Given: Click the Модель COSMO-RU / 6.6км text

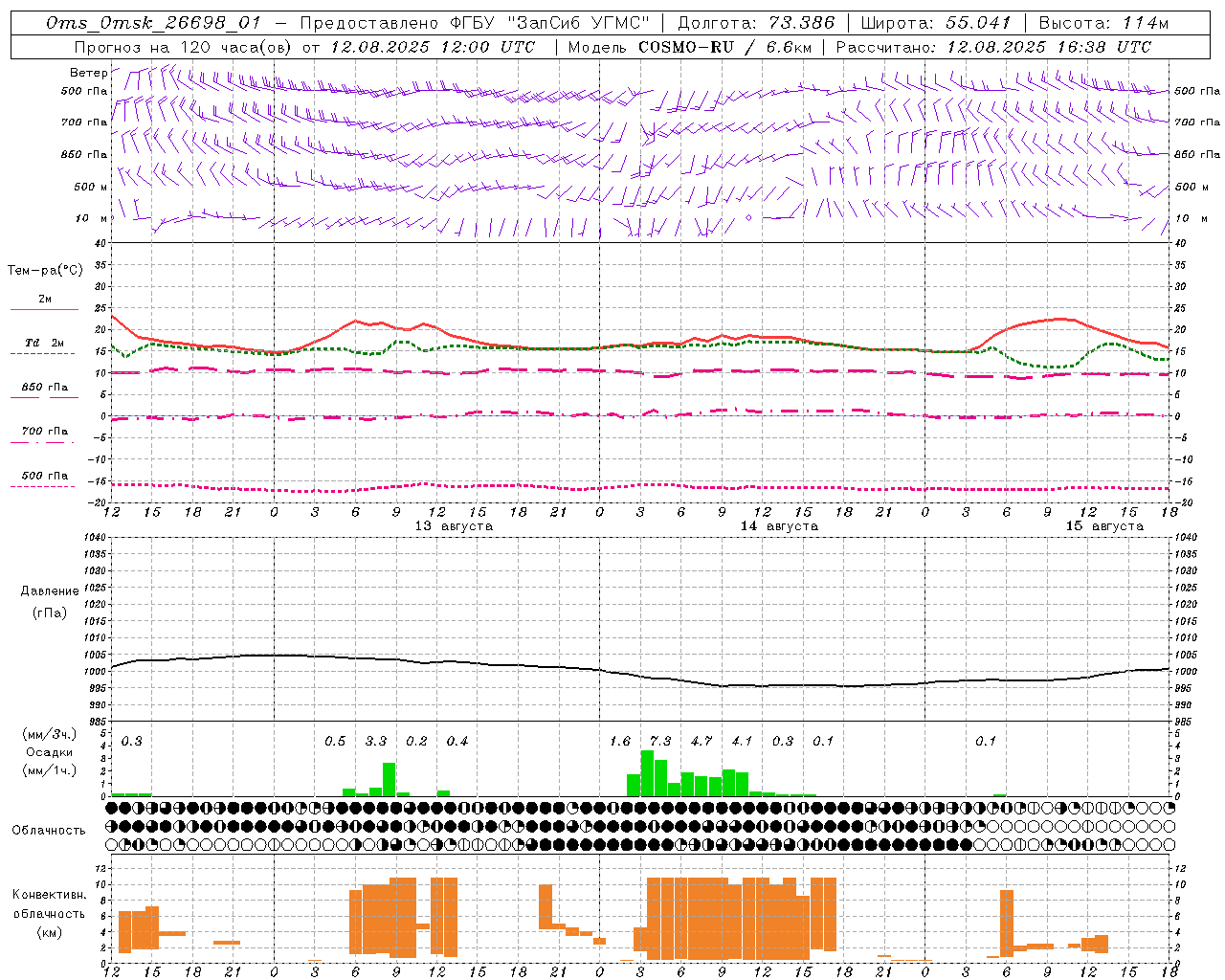Looking at the screenshot, I should [x=689, y=47].
